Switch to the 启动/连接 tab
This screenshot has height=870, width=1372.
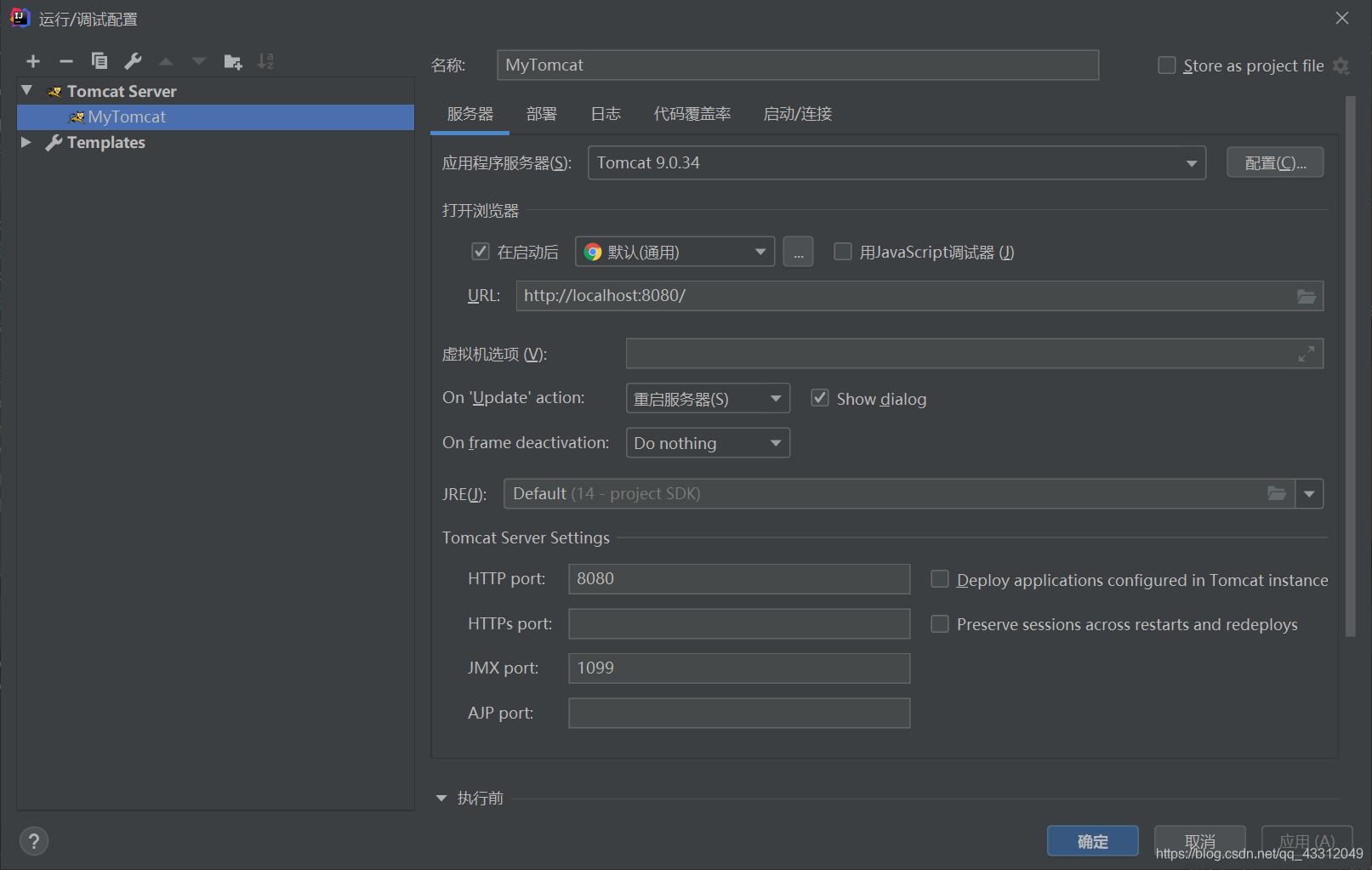coord(798,114)
